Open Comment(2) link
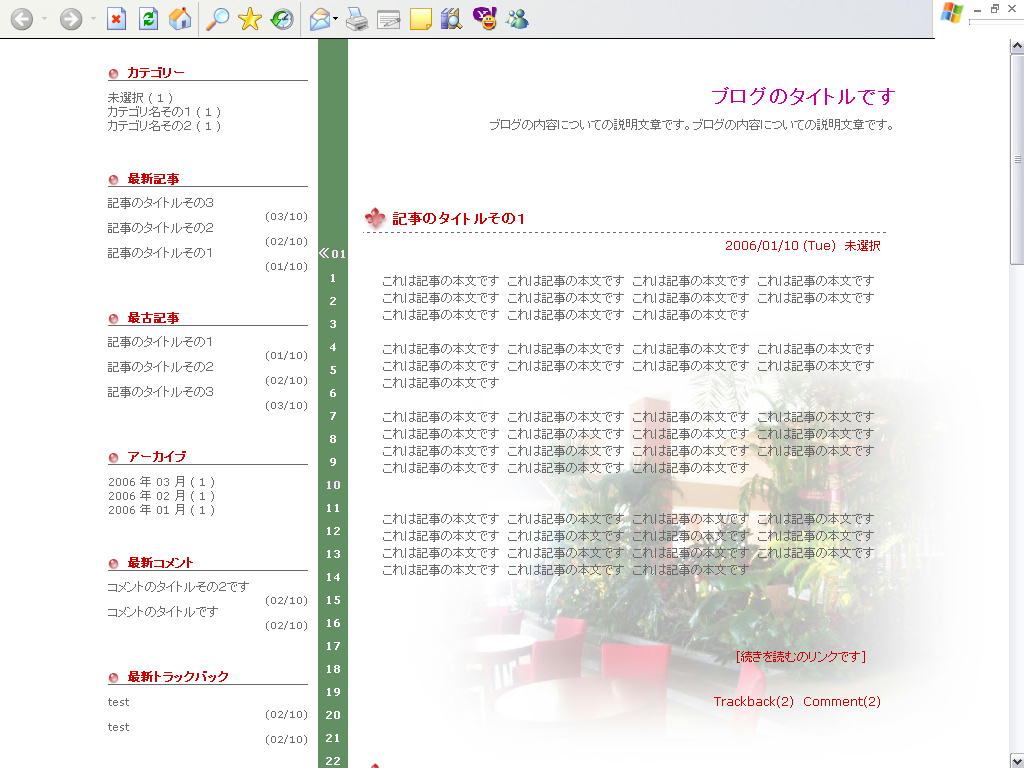This screenshot has width=1024, height=768. coord(842,701)
